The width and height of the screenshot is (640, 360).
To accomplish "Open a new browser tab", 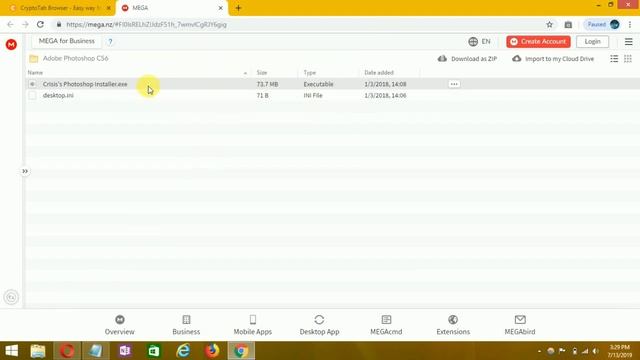I will (238, 8).
